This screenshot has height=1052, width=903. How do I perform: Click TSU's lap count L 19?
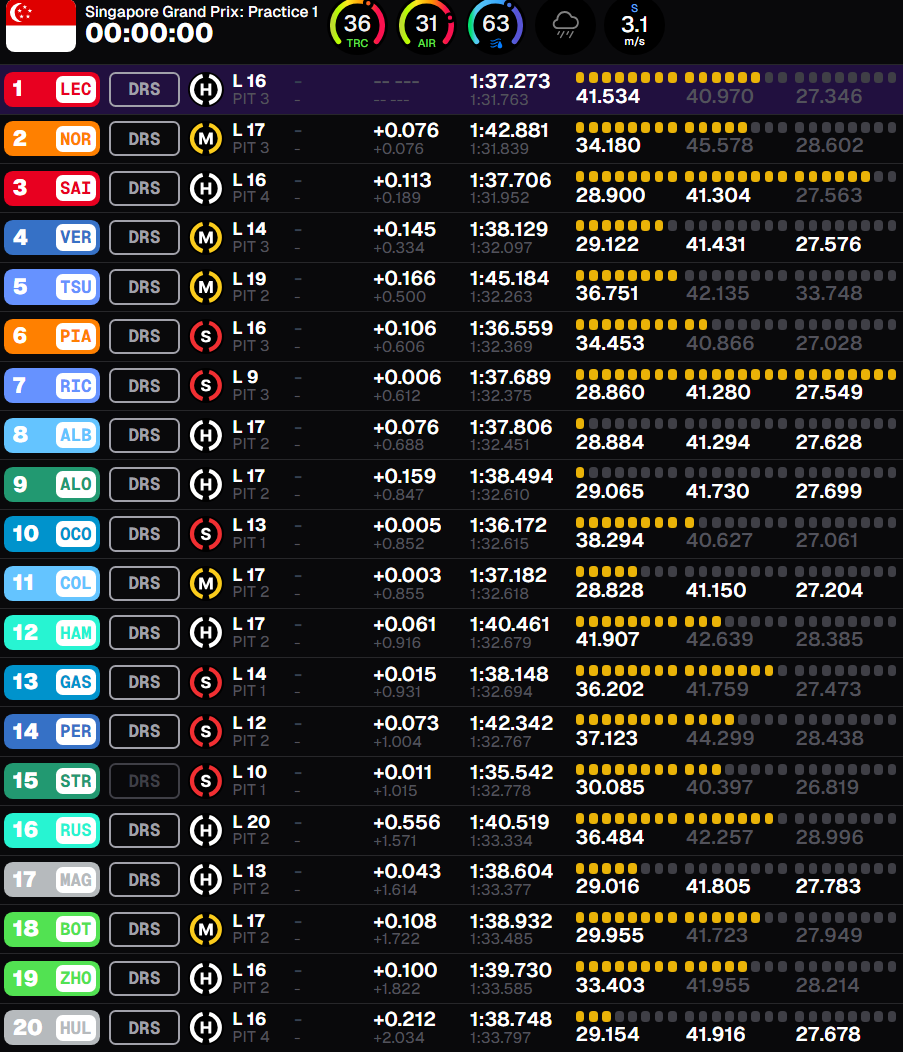[x=250, y=278]
